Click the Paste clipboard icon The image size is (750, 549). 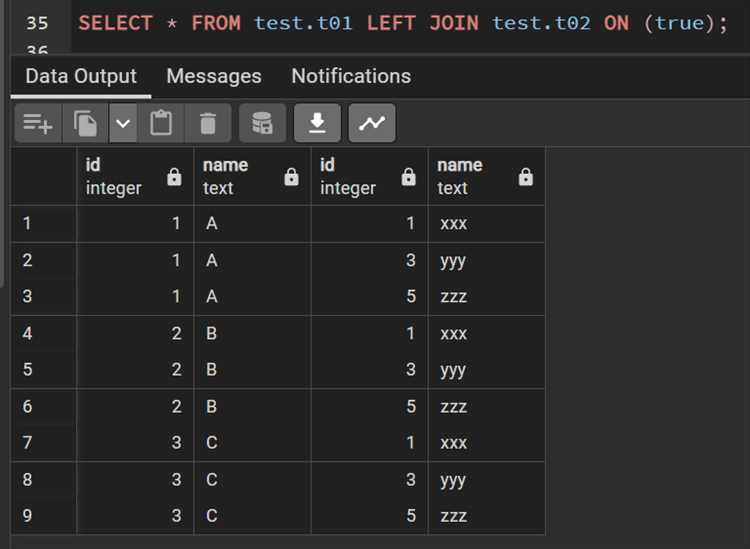tap(161, 123)
